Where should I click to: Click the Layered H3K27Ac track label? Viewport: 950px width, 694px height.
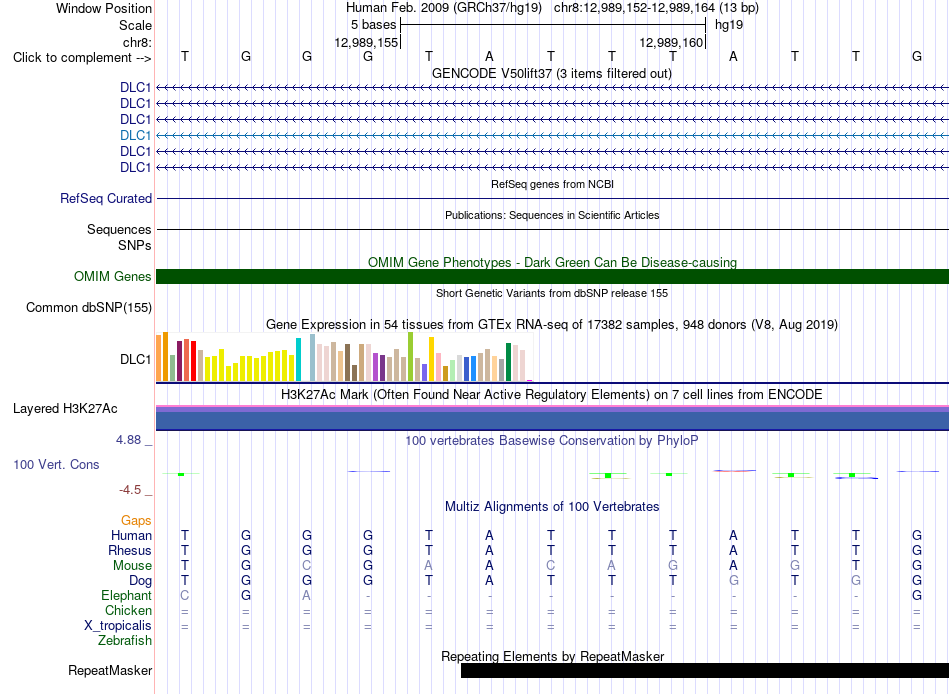coord(65,409)
